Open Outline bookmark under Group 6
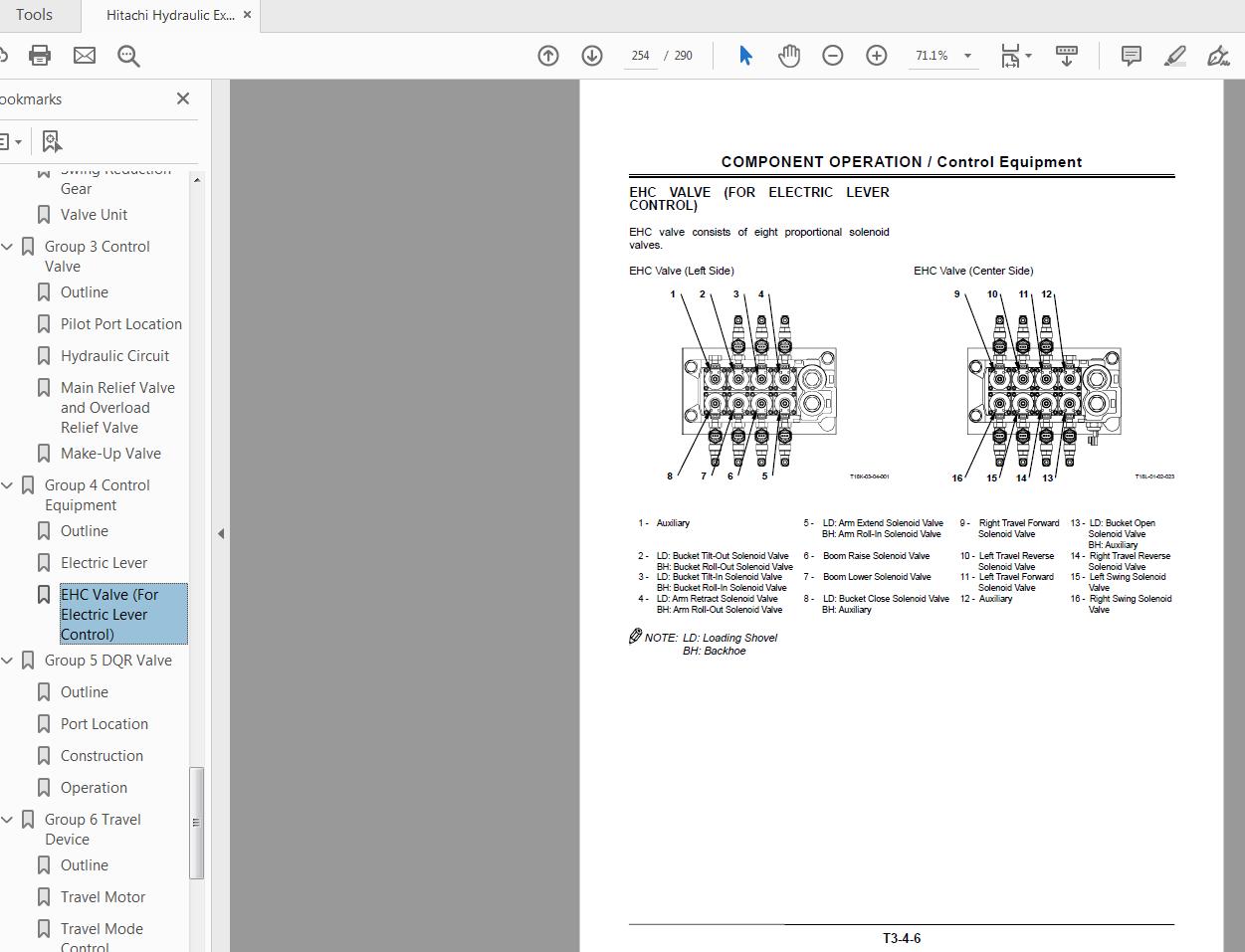1245x952 pixels. (x=85, y=865)
